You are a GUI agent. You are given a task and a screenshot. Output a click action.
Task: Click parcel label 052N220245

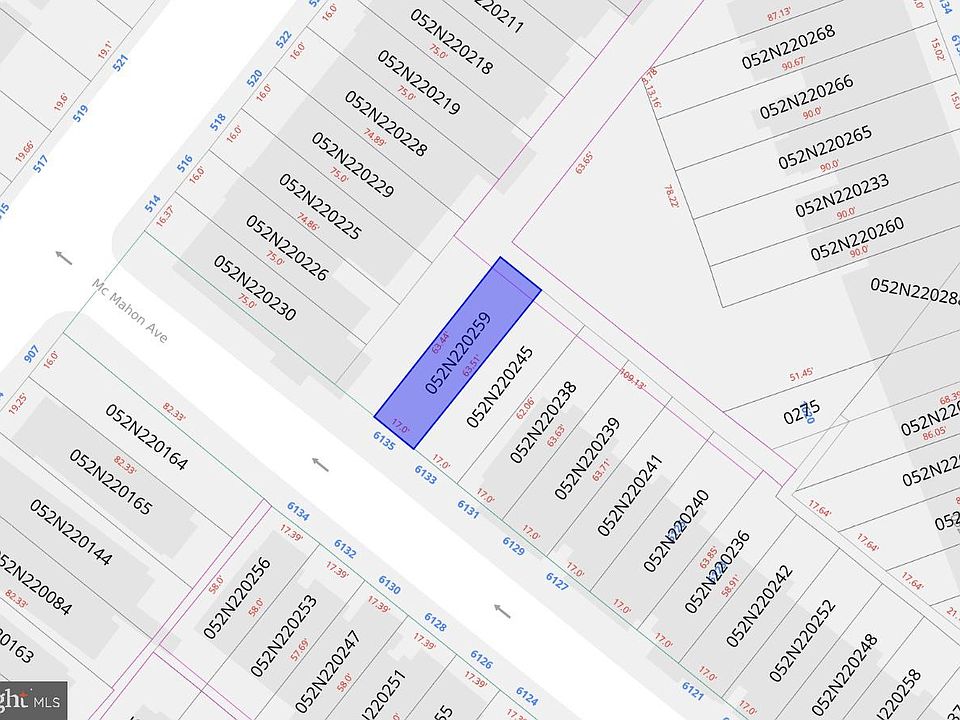coord(500,387)
